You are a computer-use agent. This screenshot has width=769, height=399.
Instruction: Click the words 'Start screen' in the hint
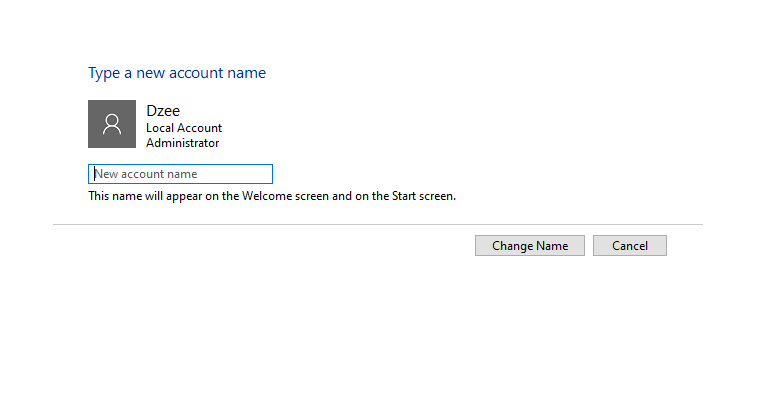pyautogui.click(x=423, y=196)
